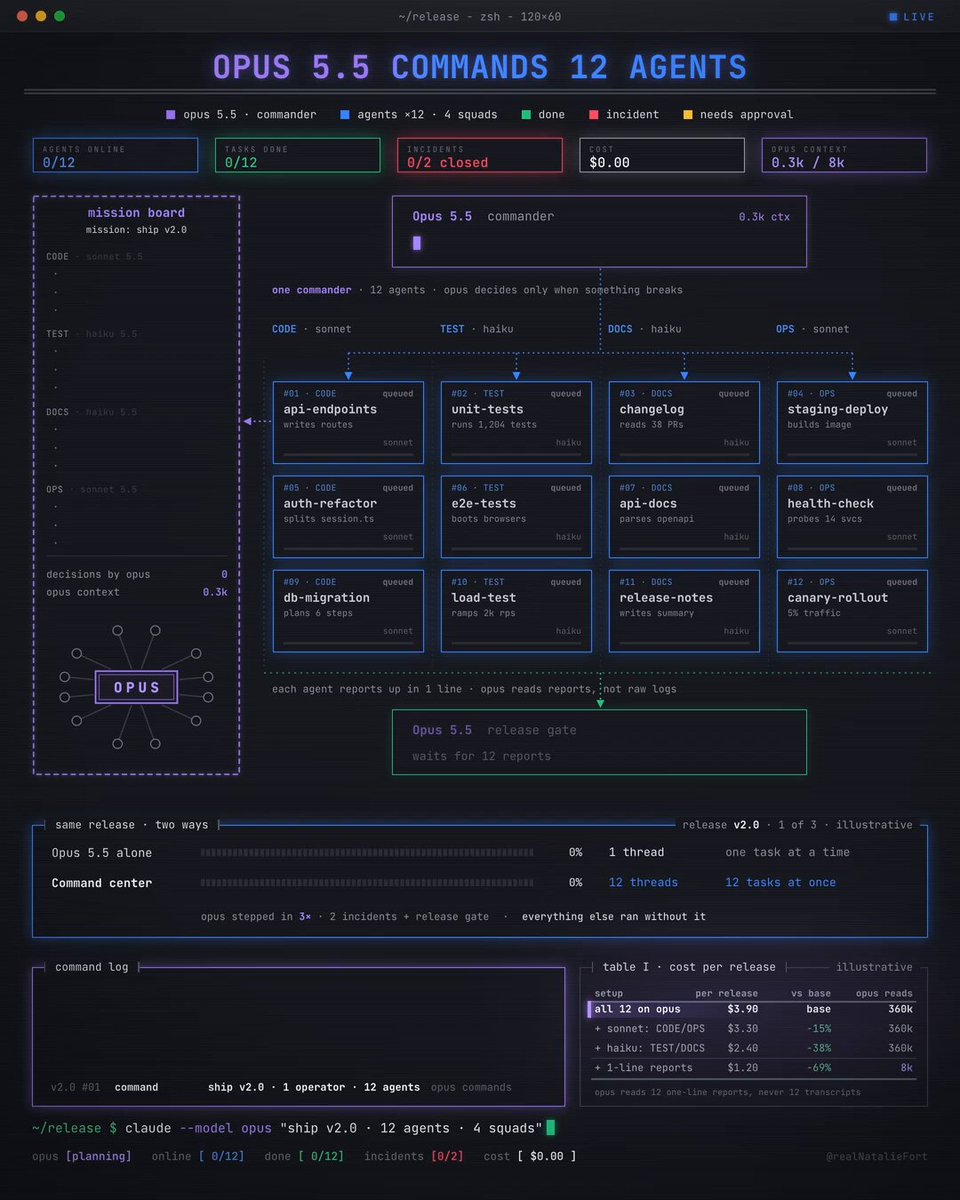
Task: Click the claude command prompt line
Action: [293, 1128]
